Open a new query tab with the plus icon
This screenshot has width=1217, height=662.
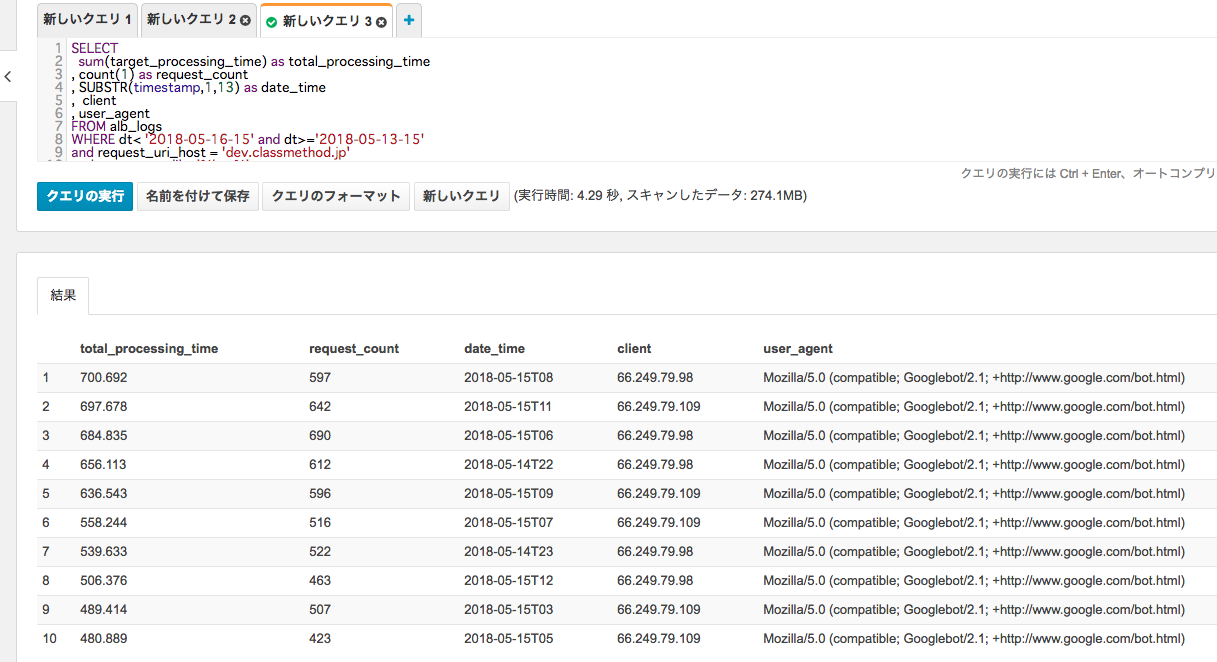(408, 19)
